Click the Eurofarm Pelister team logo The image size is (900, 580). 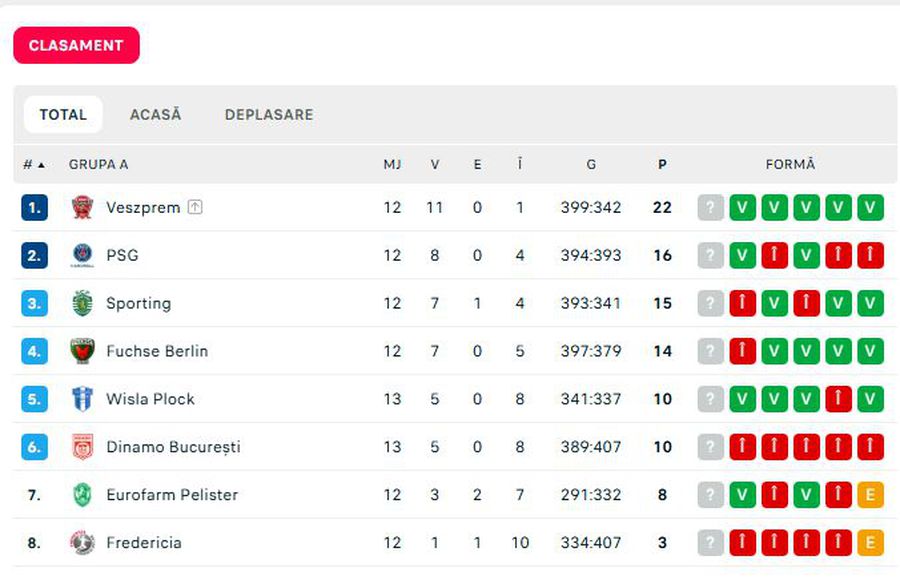82,495
